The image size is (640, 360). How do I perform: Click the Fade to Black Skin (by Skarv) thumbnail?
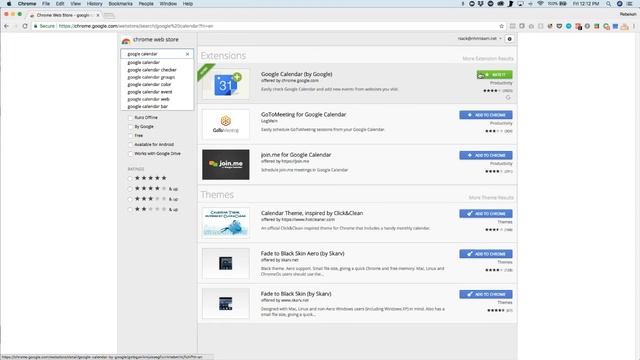(x=226, y=304)
